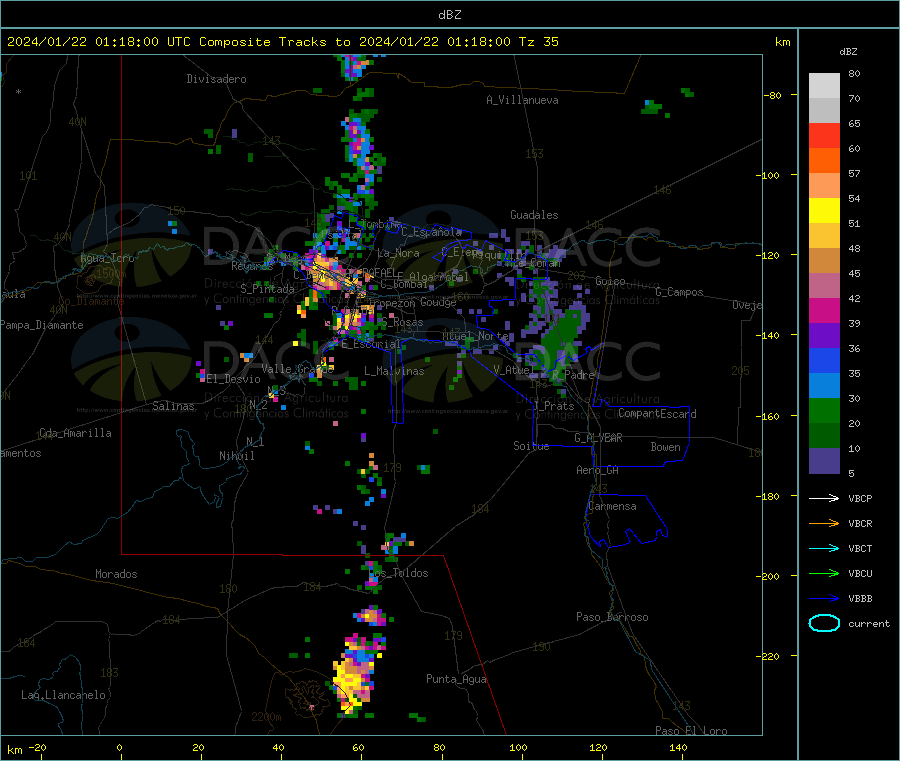Click the Salinas map label
This screenshot has width=900, height=761.
coord(173,406)
